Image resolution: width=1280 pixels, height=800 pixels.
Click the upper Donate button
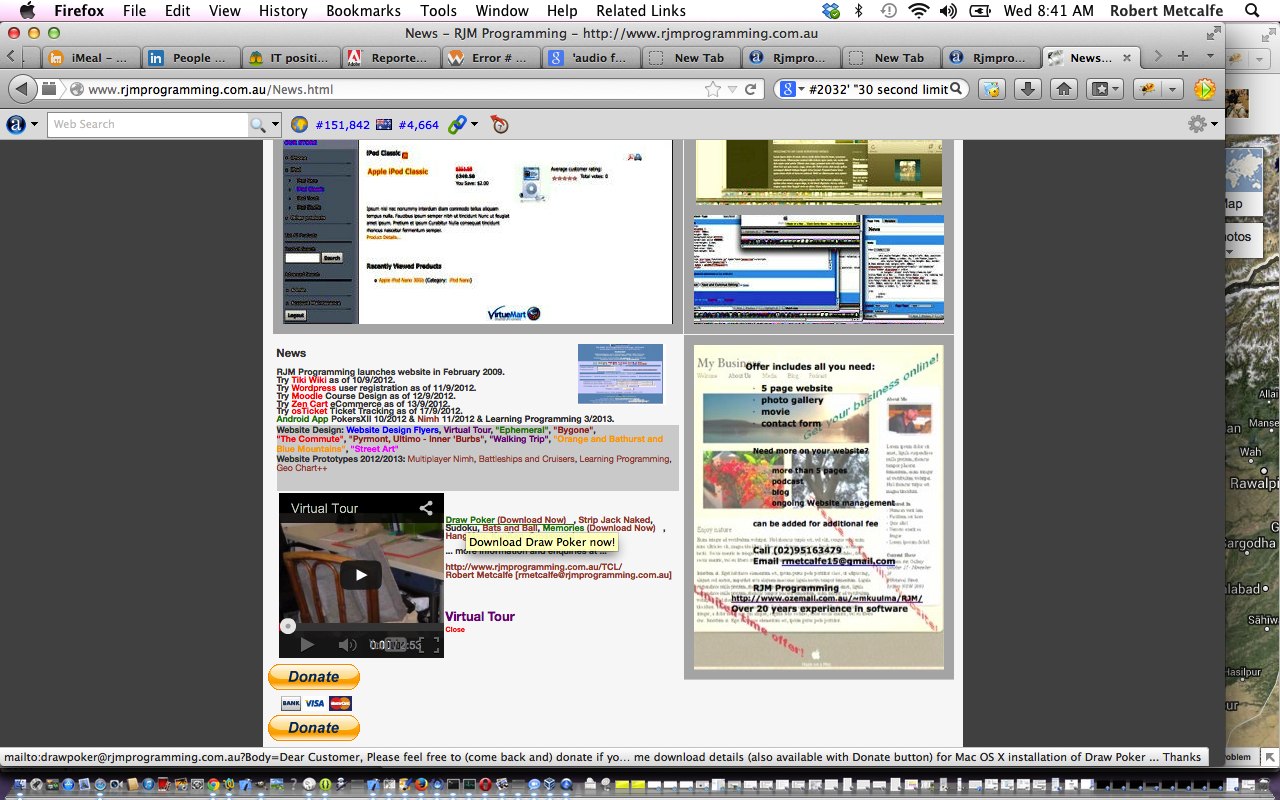click(313, 677)
